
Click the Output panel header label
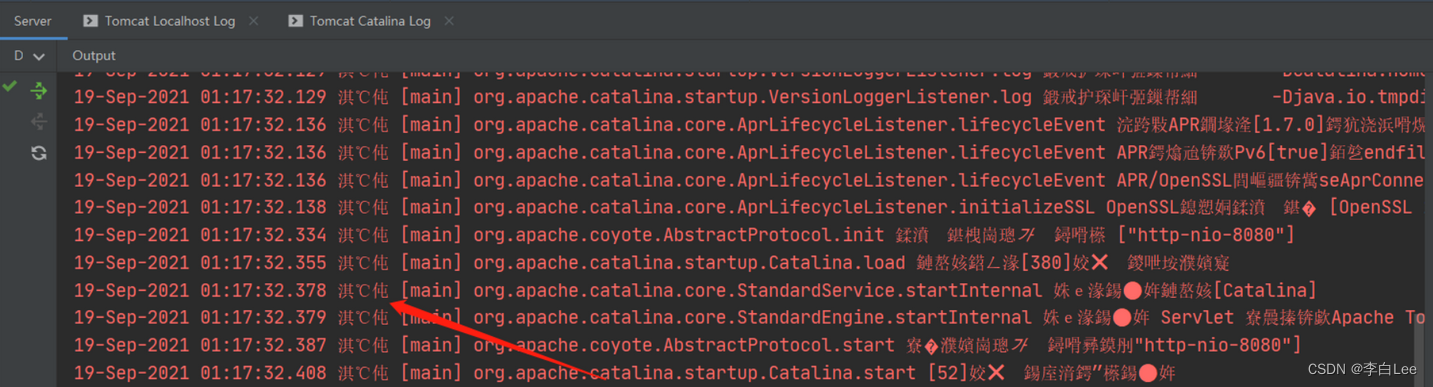pos(94,56)
